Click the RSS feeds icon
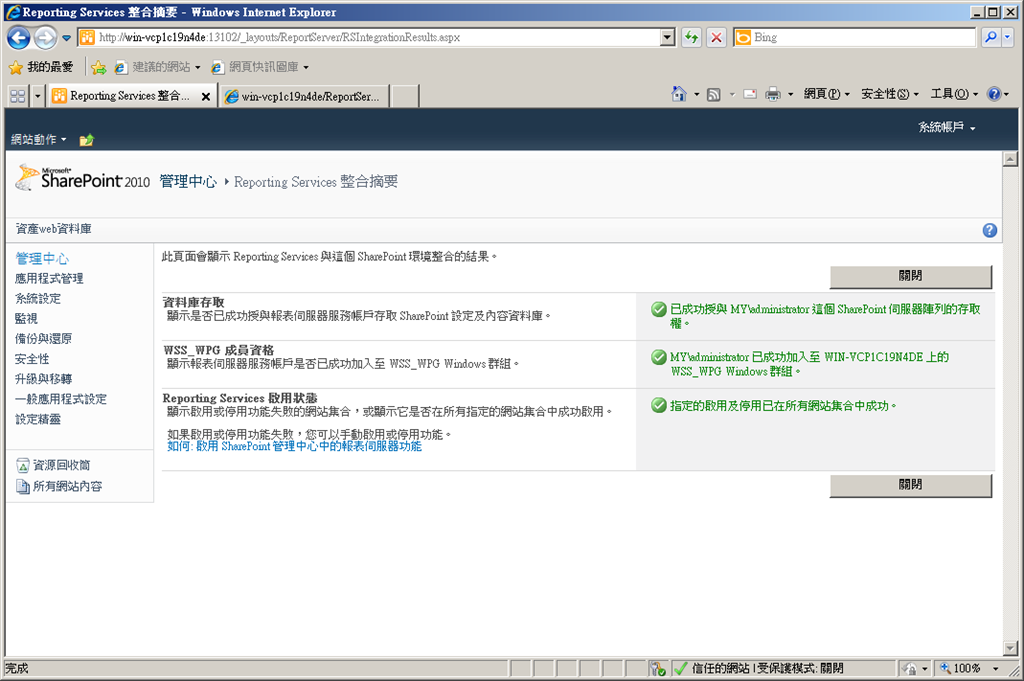The image size is (1024, 681). coord(714,95)
